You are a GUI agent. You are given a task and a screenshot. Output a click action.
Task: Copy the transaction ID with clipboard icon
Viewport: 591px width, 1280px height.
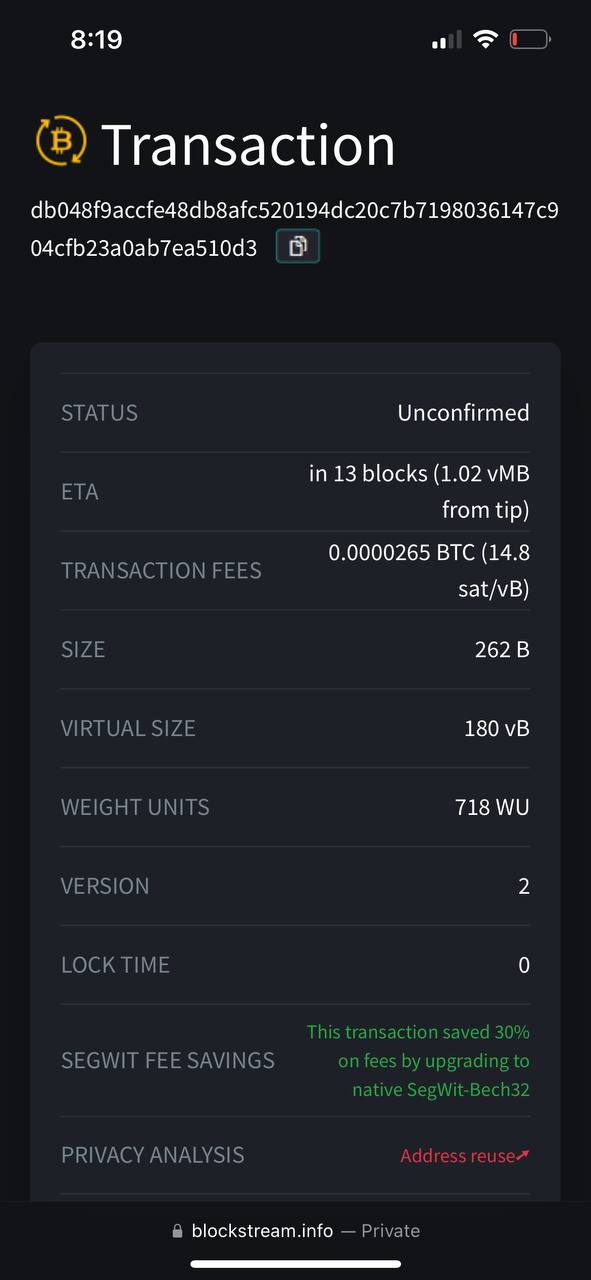[x=297, y=246]
